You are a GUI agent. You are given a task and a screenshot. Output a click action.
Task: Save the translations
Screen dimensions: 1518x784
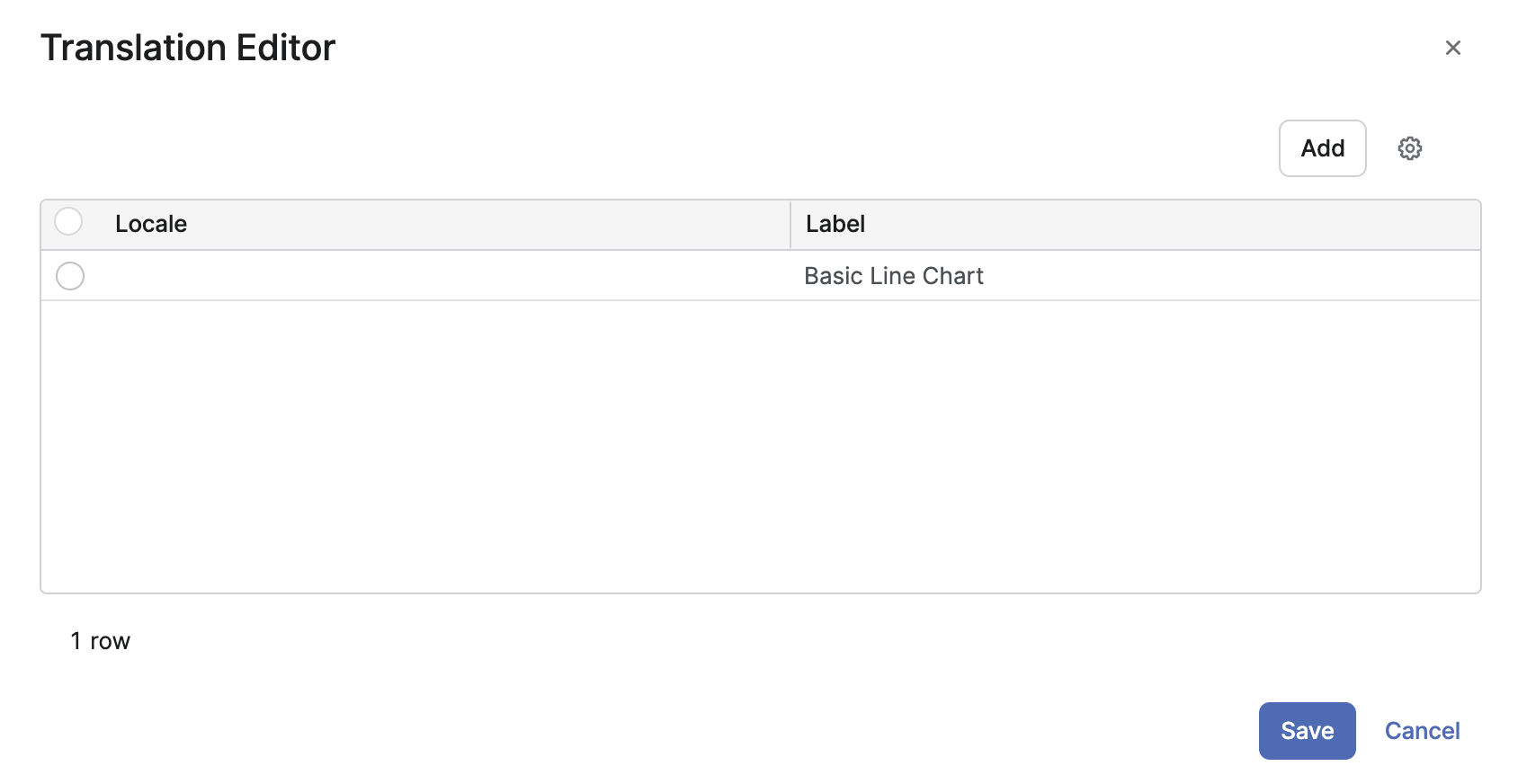click(x=1307, y=731)
